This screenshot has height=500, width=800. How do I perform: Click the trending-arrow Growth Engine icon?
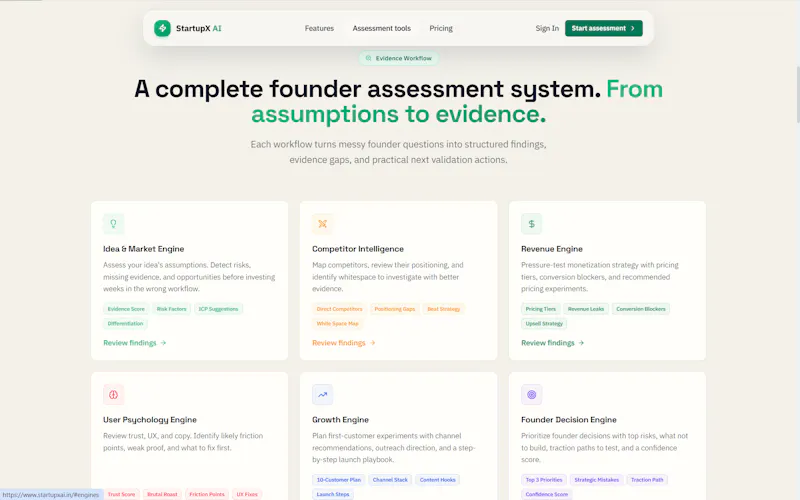tap(322, 394)
